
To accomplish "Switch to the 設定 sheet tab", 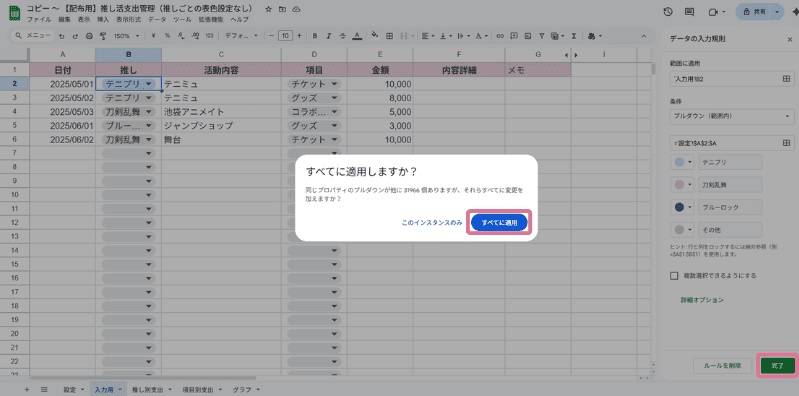I will (70, 389).
